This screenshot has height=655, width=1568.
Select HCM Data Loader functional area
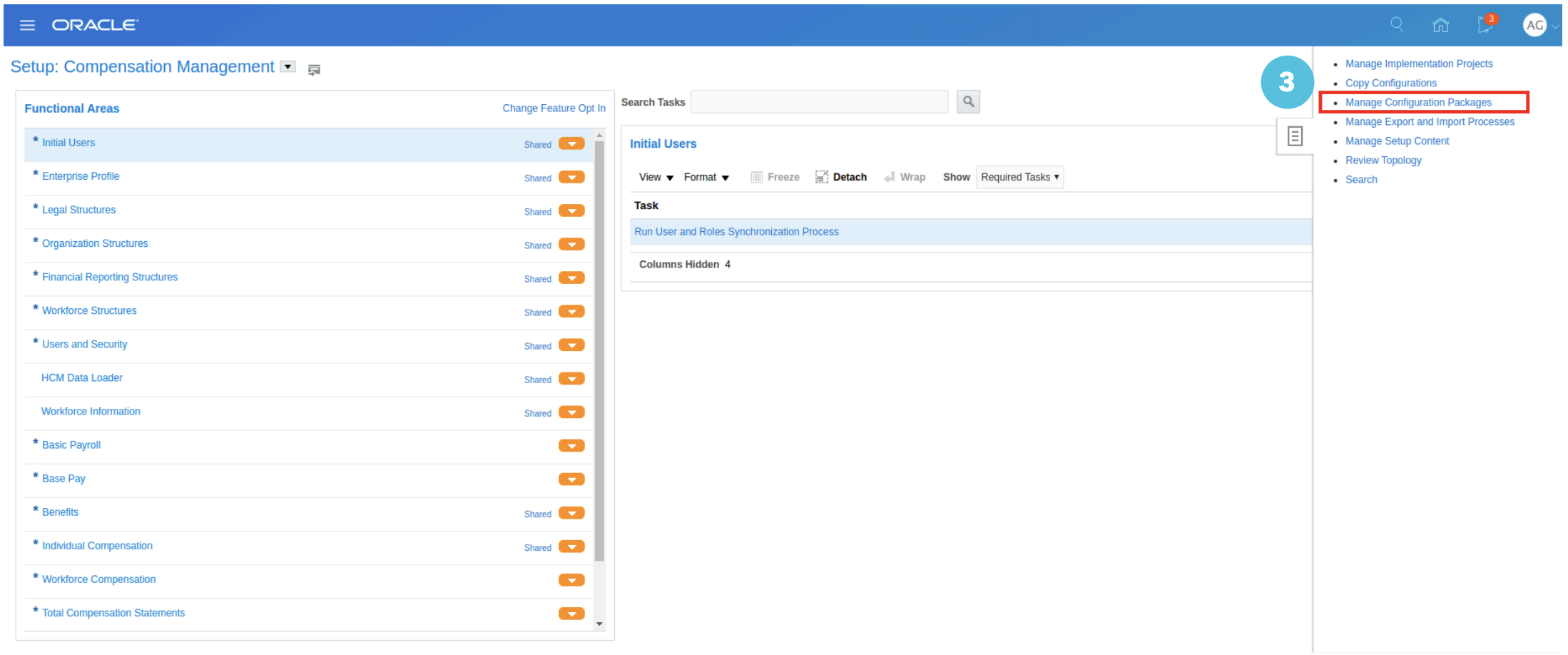[x=82, y=377]
